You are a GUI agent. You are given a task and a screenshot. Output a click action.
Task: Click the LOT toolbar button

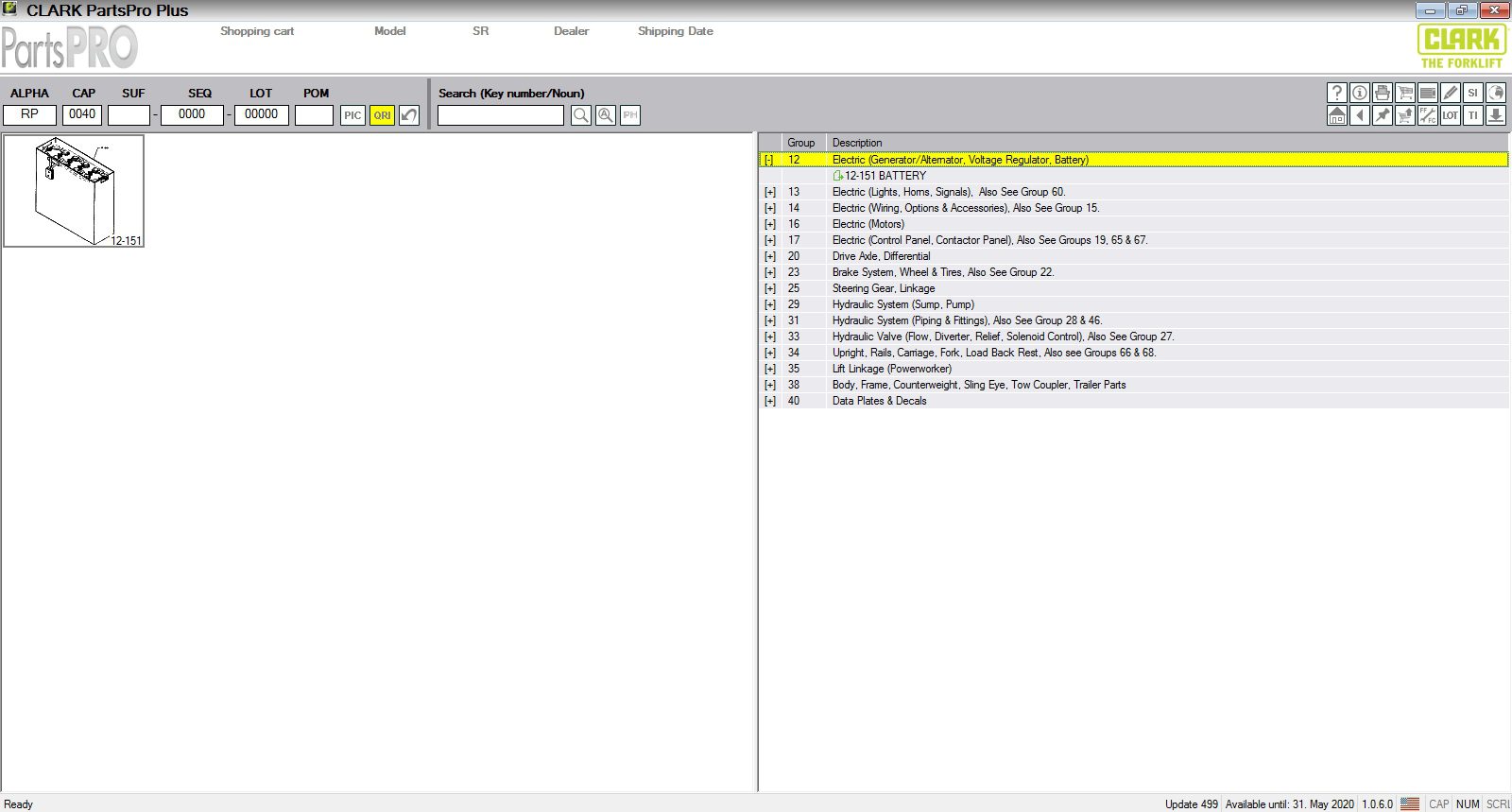[x=1451, y=115]
